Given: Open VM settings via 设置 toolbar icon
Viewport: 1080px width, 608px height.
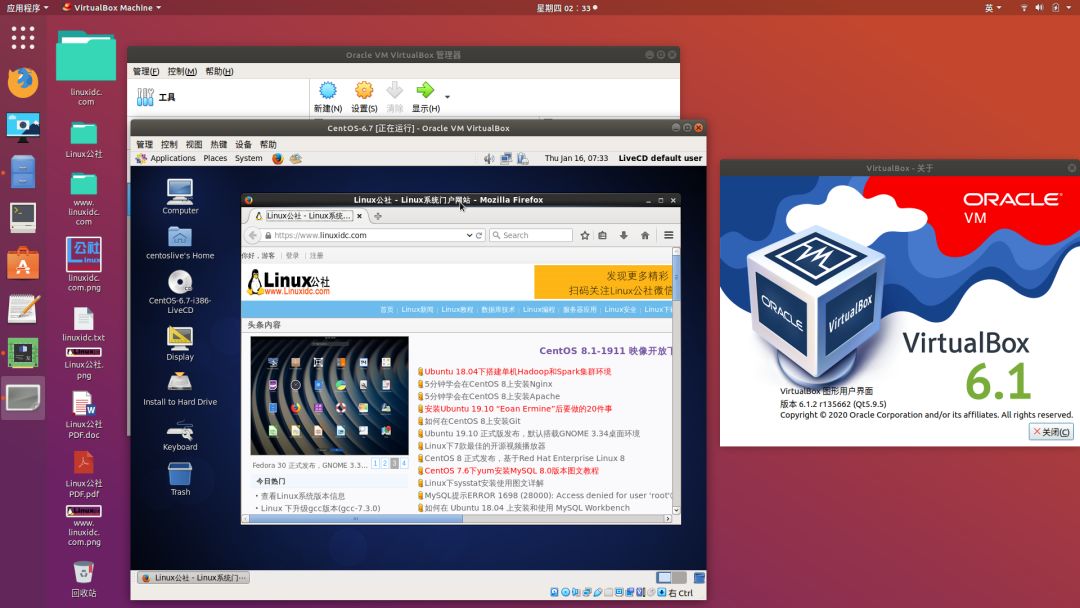Looking at the screenshot, I should (x=364, y=92).
